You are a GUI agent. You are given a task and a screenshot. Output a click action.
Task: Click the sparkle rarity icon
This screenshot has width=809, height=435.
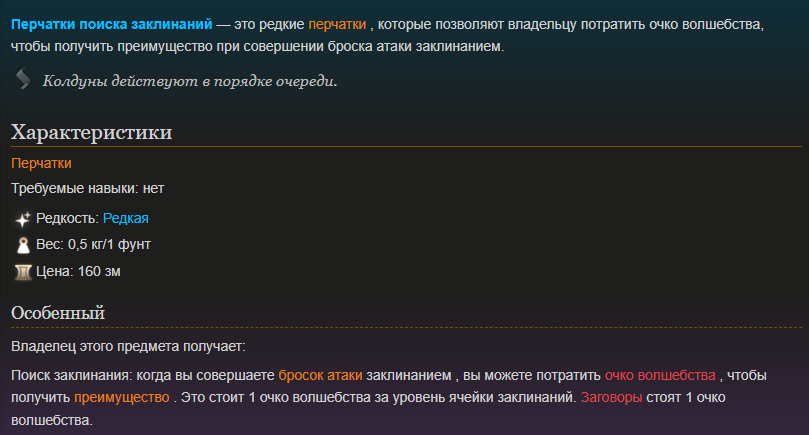point(23,220)
